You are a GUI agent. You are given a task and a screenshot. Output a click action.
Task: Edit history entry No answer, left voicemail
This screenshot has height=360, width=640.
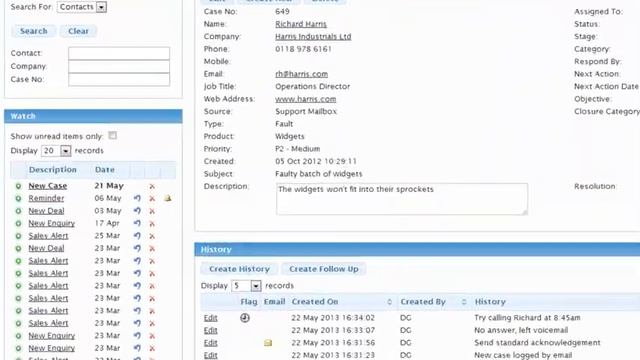tap(211, 330)
